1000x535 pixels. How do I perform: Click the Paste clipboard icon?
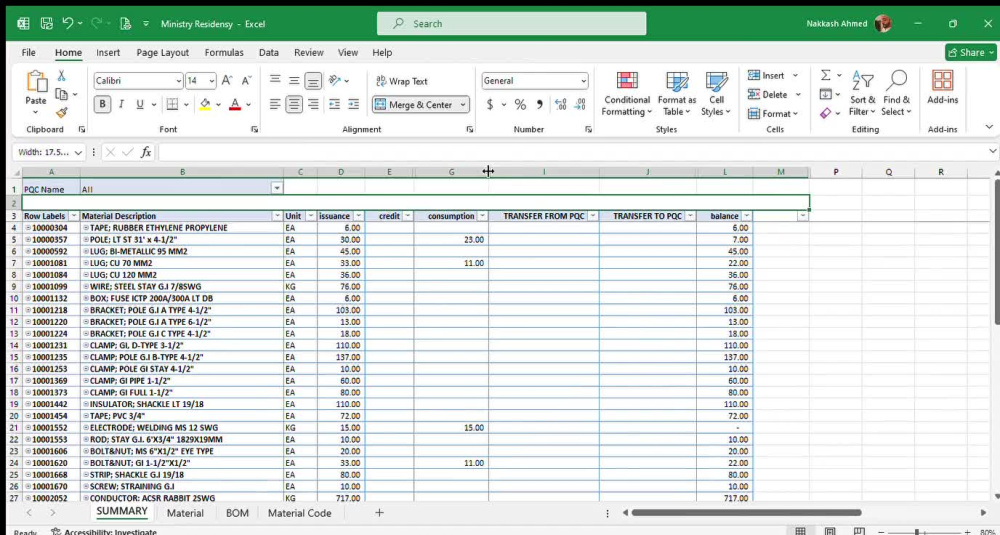[x=36, y=82]
